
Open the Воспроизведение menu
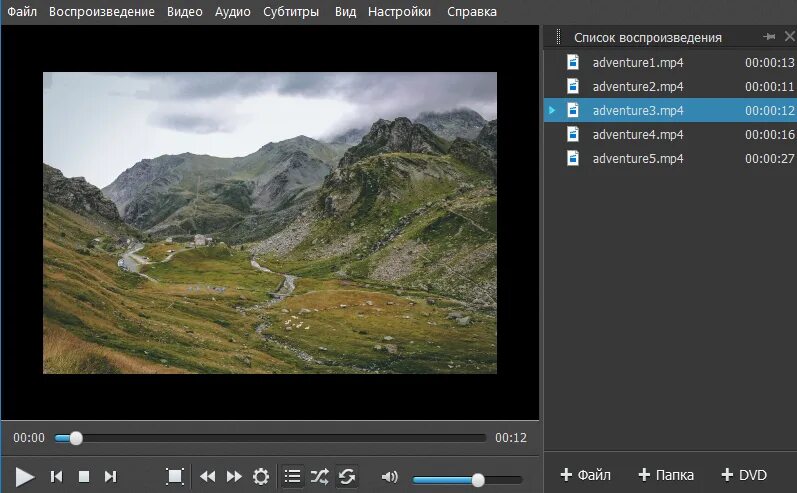102,11
